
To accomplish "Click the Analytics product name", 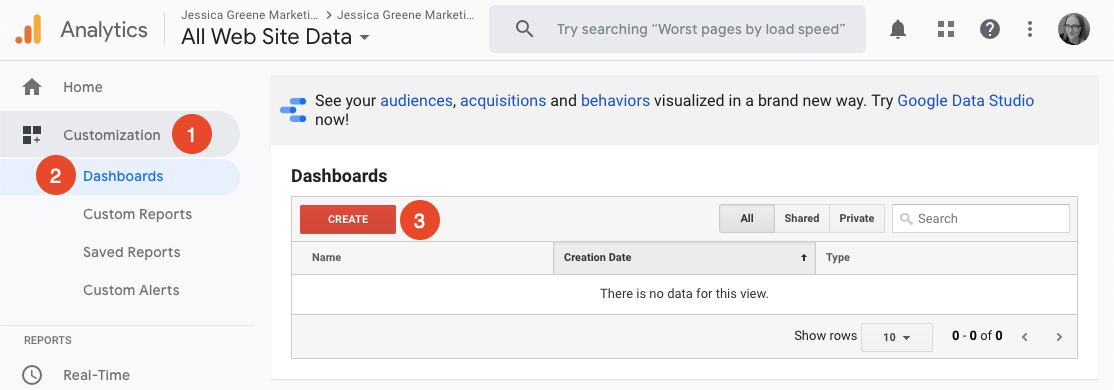I will [x=104, y=29].
